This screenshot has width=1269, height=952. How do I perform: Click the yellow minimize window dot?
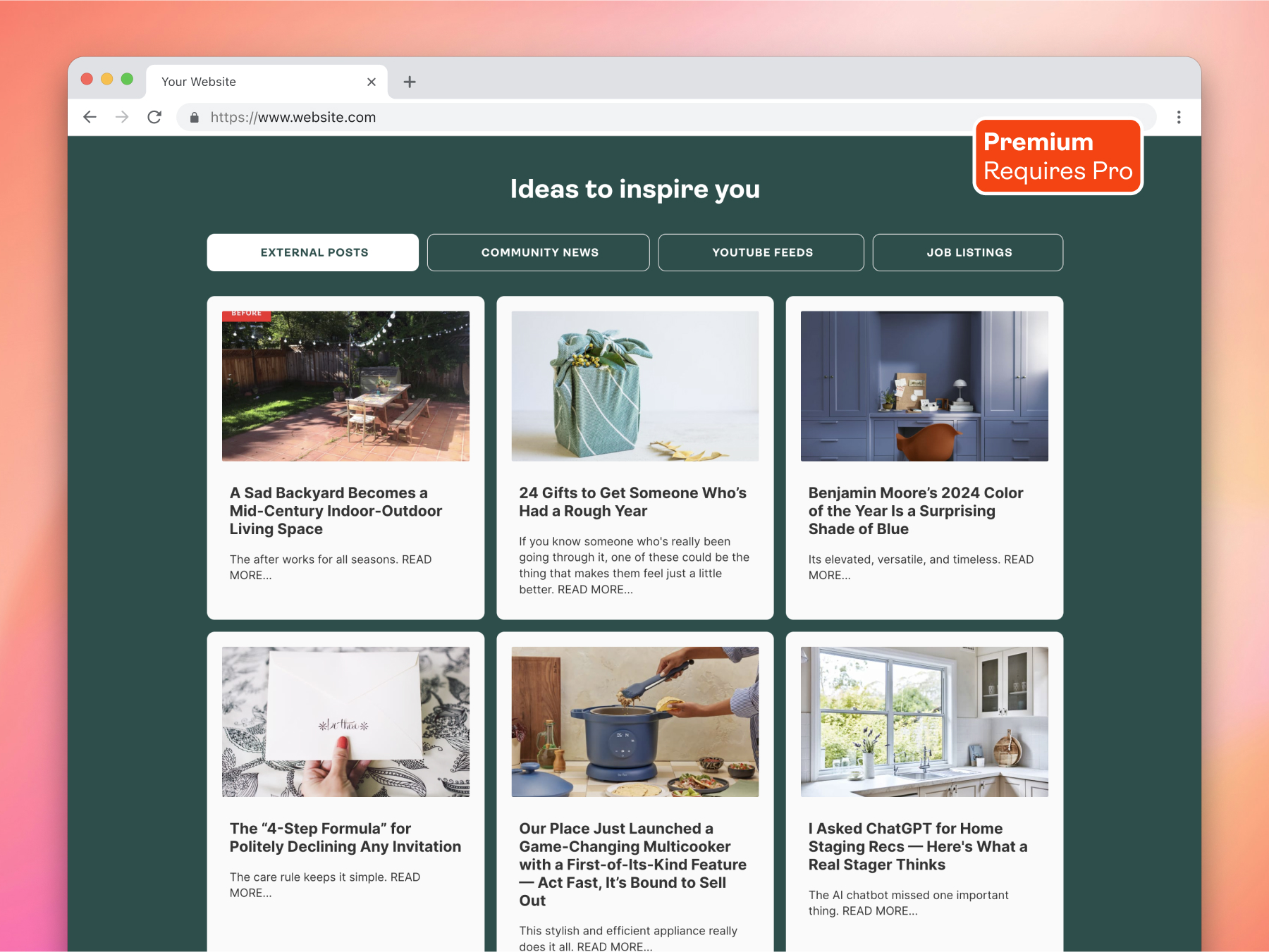click(x=107, y=79)
